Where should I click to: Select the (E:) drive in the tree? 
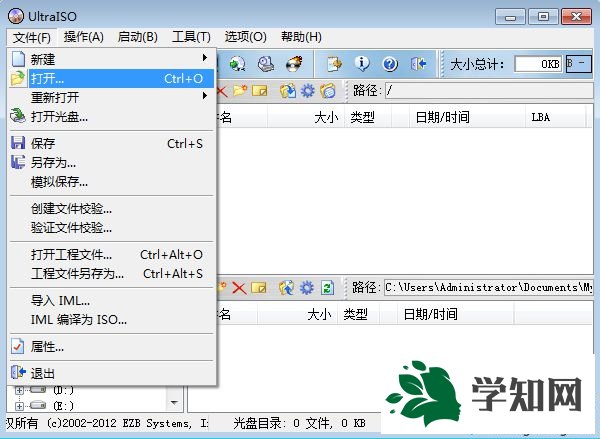pyautogui.click(x=63, y=406)
